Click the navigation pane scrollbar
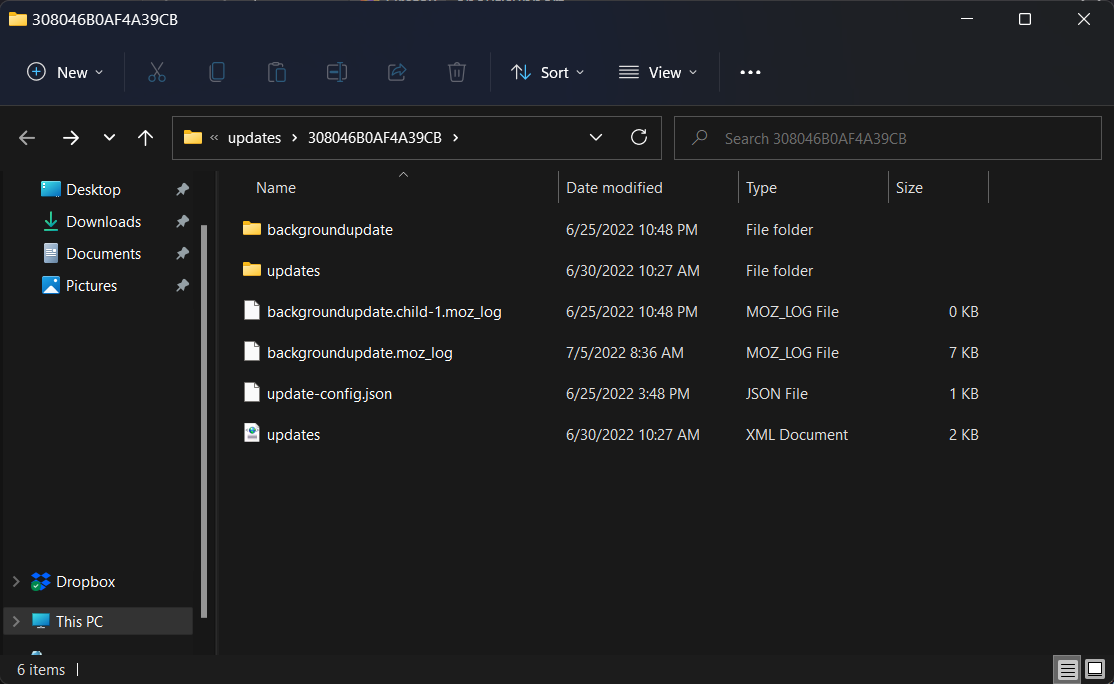1114x684 pixels. [x=205, y=420]
